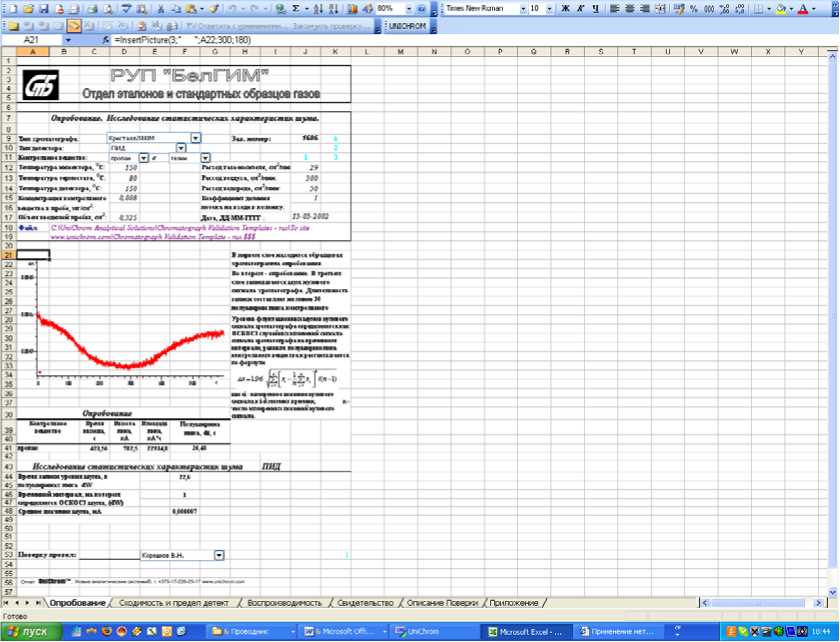Align cell text to the left

tap(614, 9)
